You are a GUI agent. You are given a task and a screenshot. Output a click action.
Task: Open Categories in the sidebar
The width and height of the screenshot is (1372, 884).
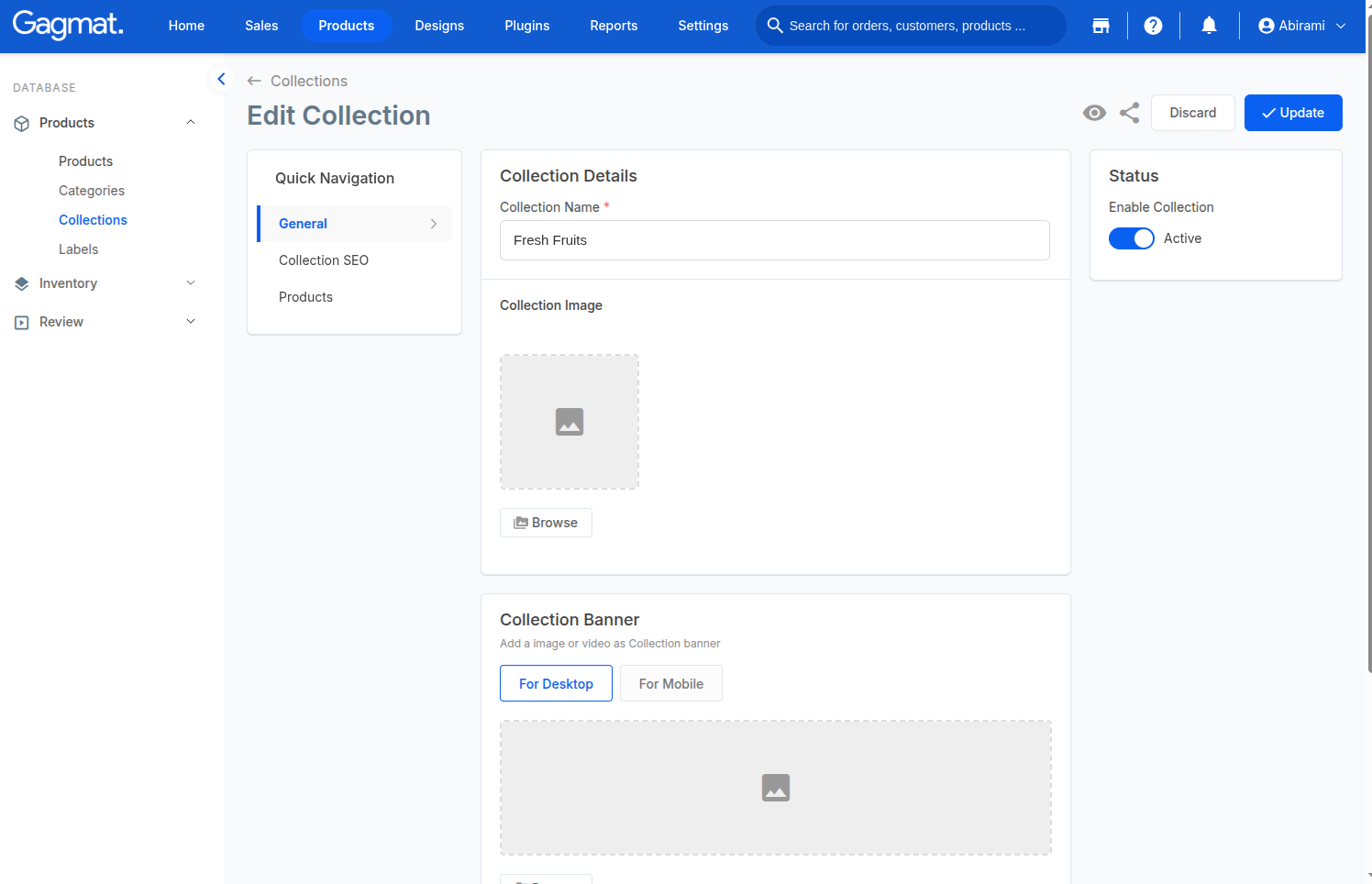(x=92, y=191)
